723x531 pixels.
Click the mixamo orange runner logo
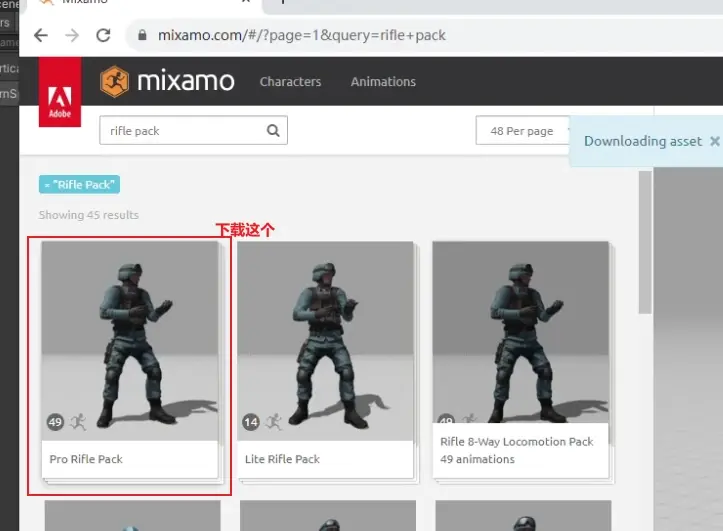pos(114,82)
